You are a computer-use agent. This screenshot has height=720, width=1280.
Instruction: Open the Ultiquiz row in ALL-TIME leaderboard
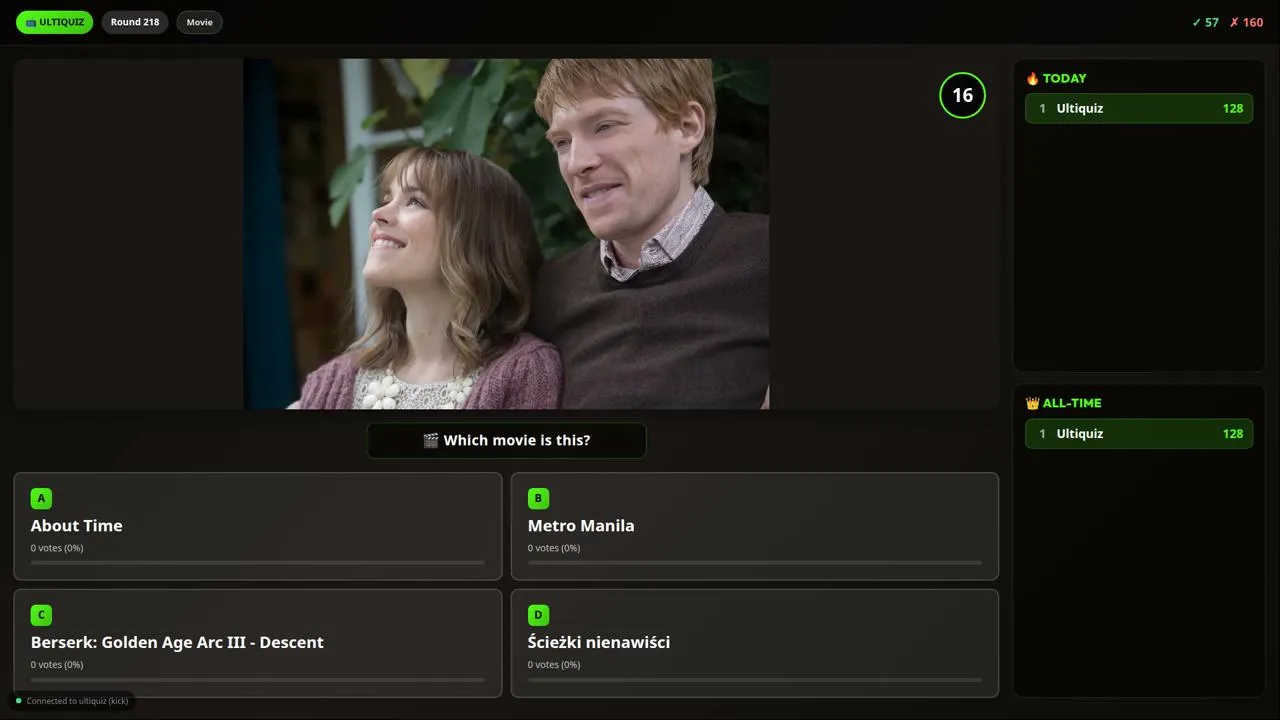coord(1139,433)
